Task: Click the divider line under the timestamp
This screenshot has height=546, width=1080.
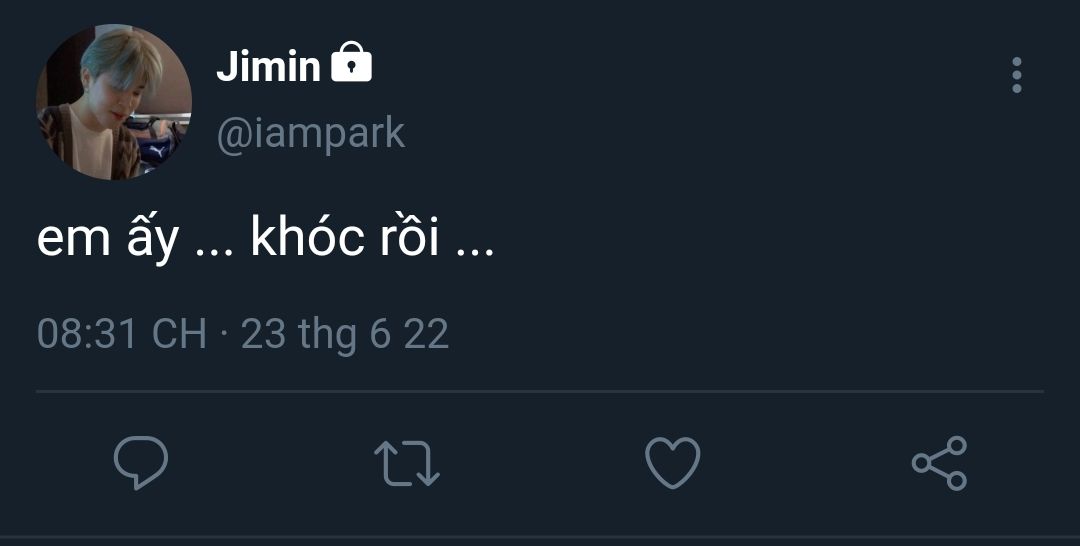Action: (540, 391)
